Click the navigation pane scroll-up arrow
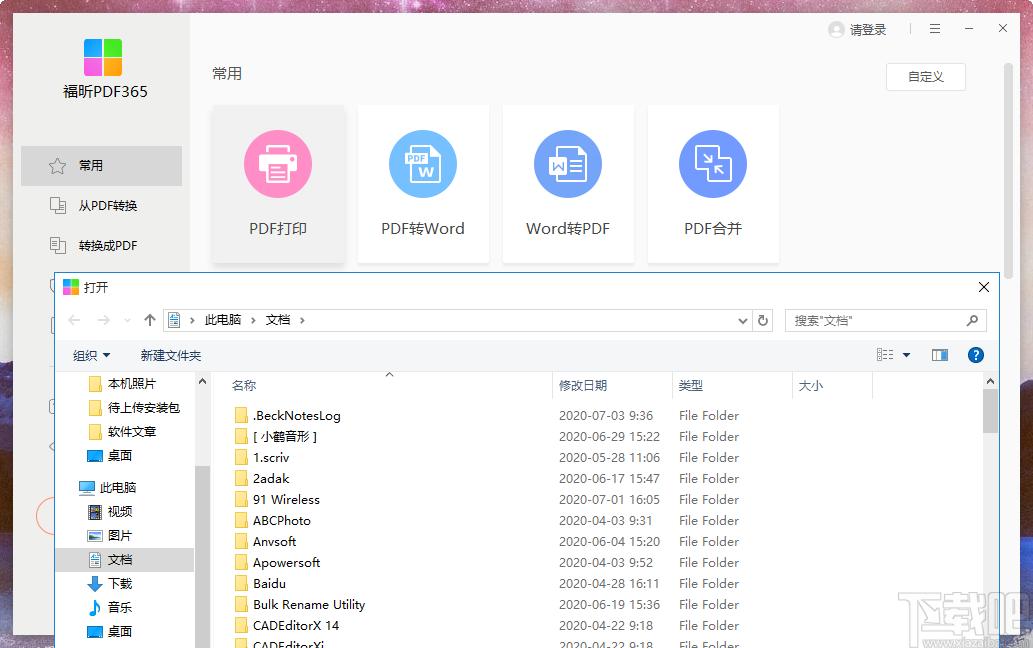Viewport: 1033px width, 648px height. [x=202, y=381]
